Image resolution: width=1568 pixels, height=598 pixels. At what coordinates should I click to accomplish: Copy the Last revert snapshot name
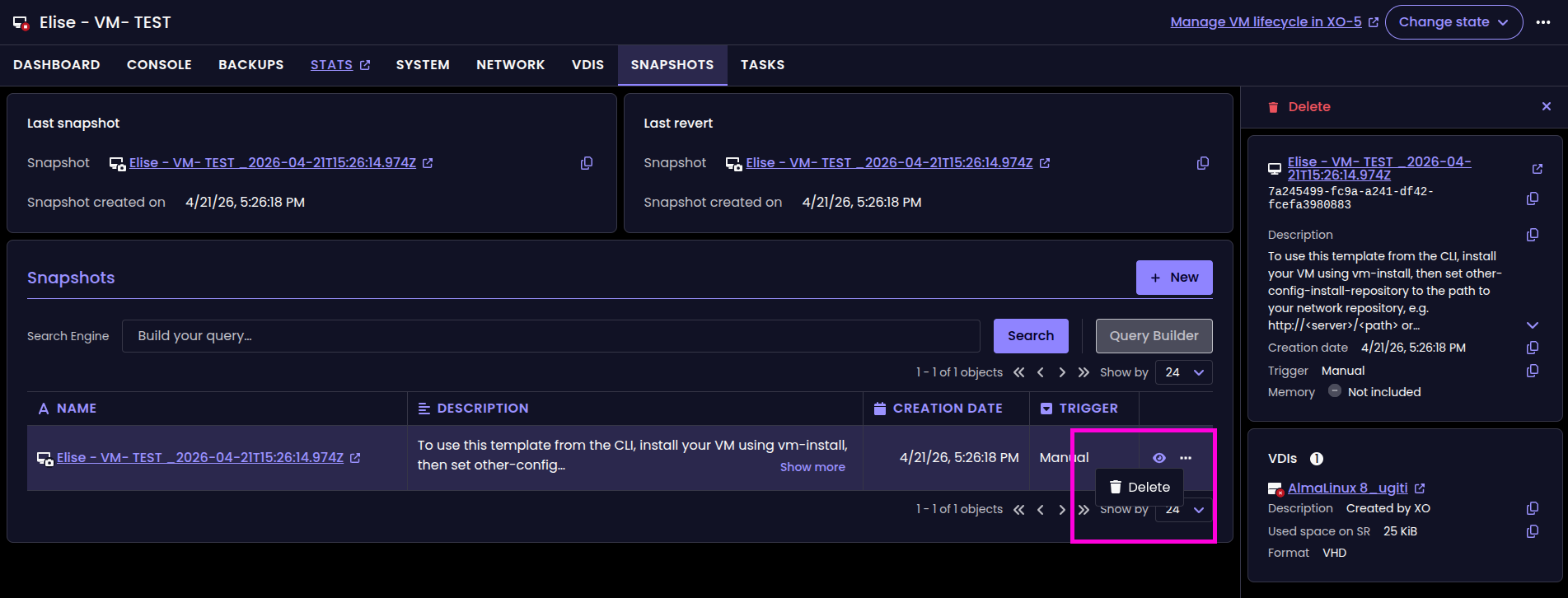(1203, 163)
